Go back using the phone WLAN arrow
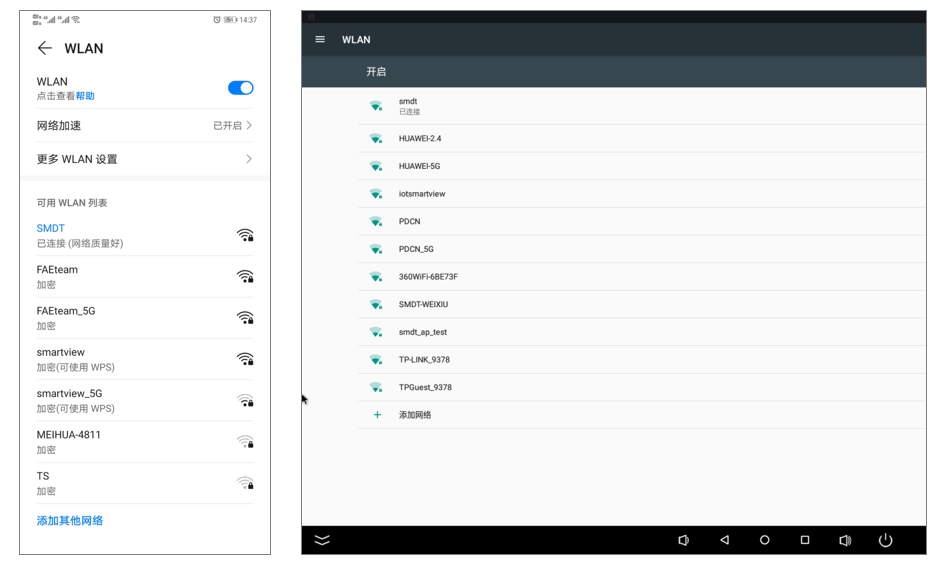This screenshot has width=948, height=573. pyautogui.click(x=45, y=48)
